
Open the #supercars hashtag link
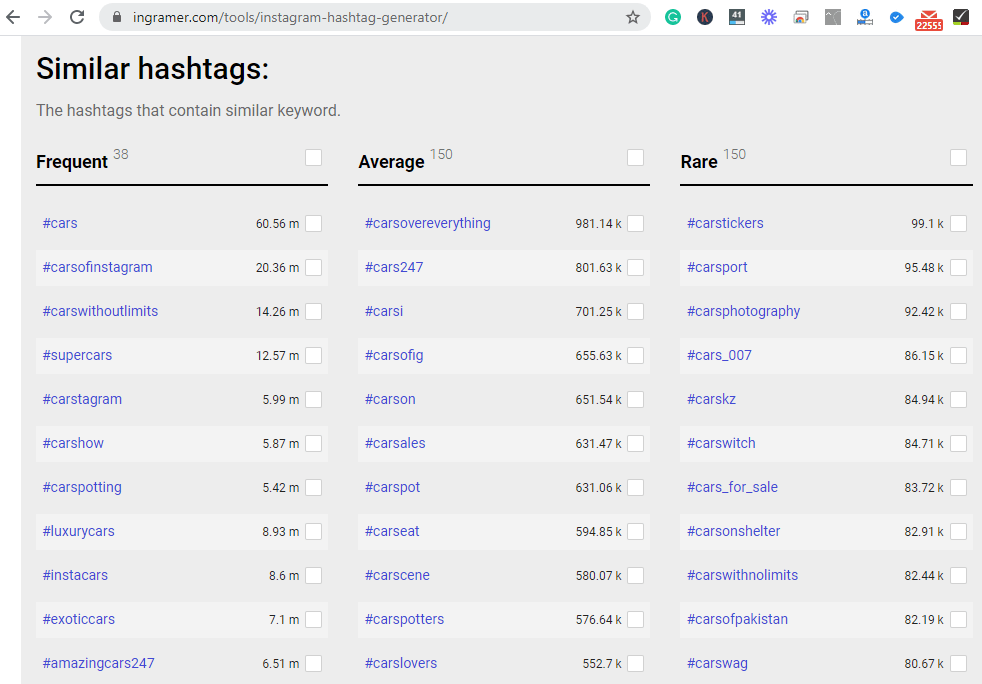point(77,355)
